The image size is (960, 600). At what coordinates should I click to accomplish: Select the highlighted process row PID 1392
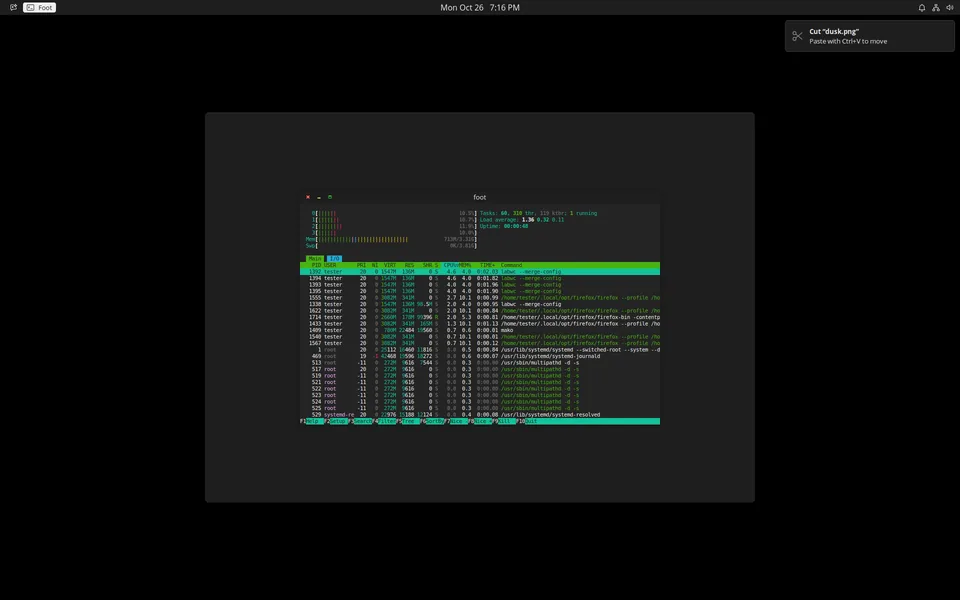pos(480,272)
